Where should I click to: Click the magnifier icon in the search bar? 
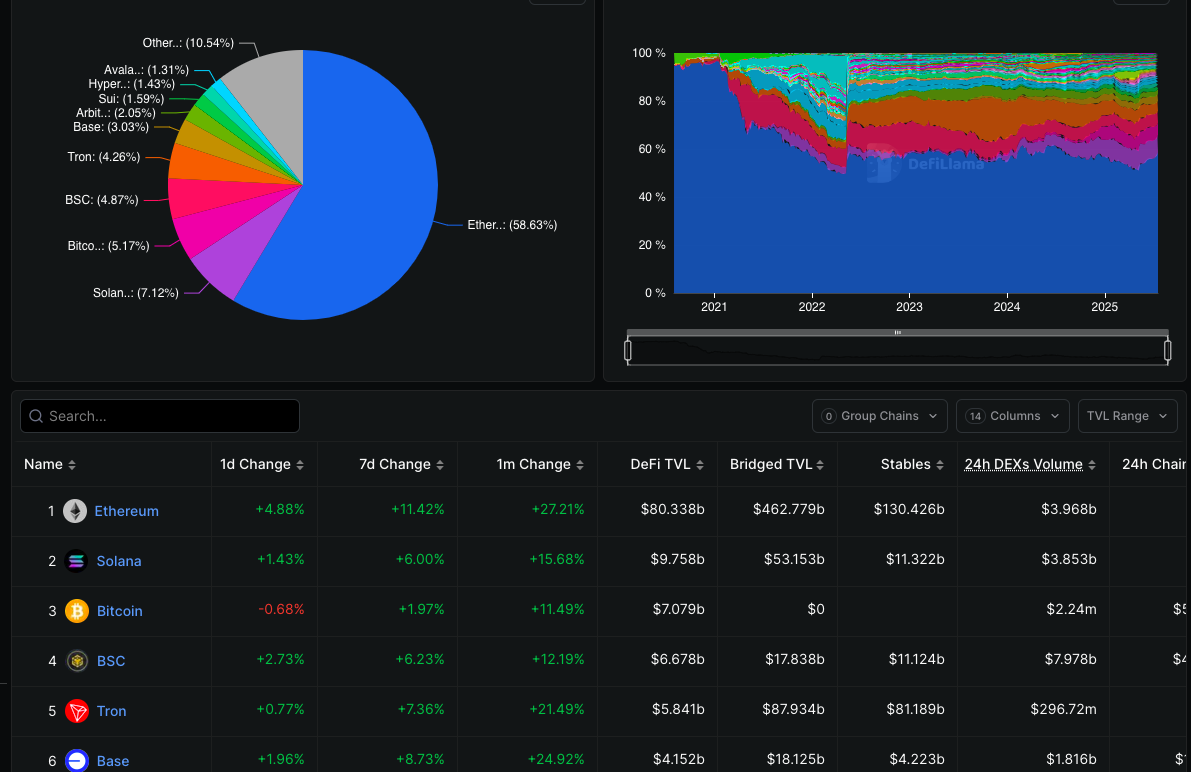click(35, 415)
